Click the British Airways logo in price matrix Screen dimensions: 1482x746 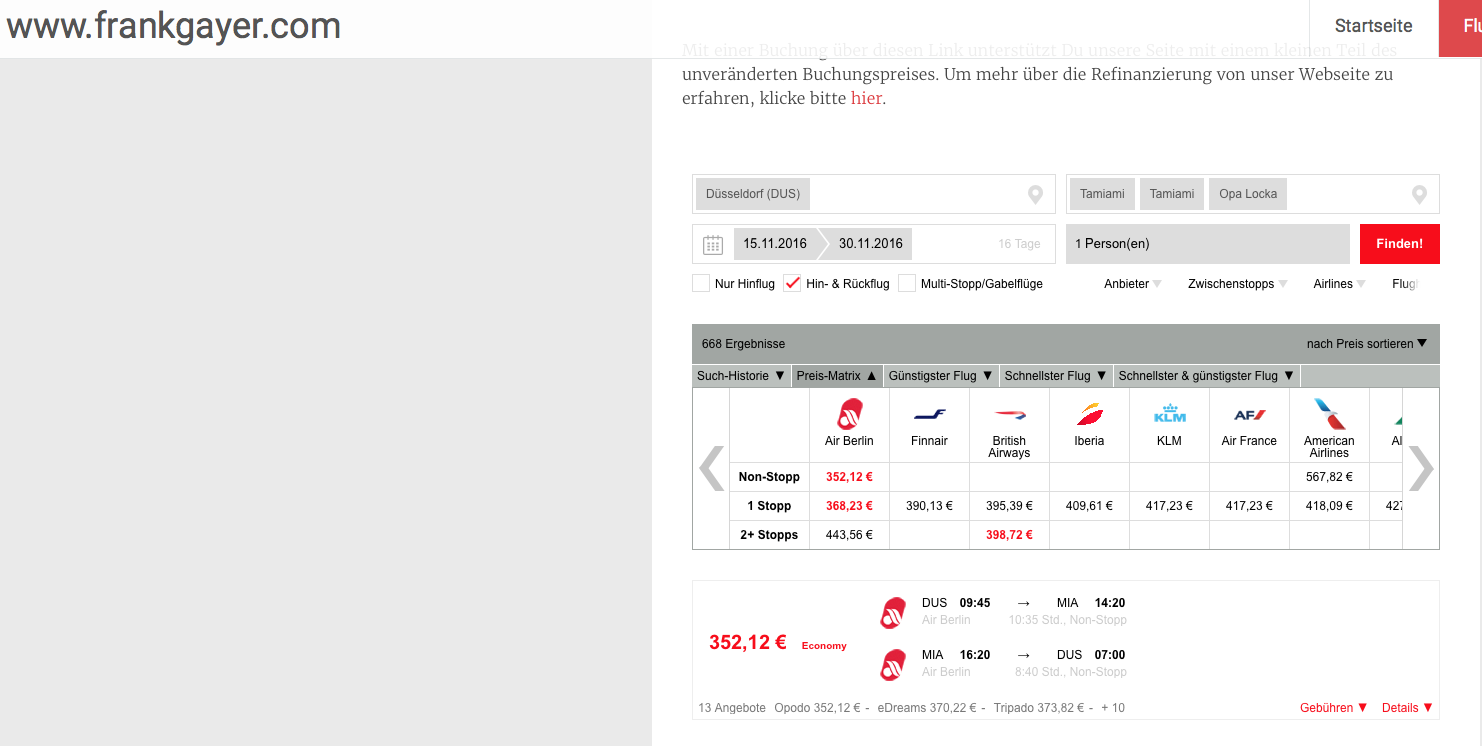(1009, 414)
